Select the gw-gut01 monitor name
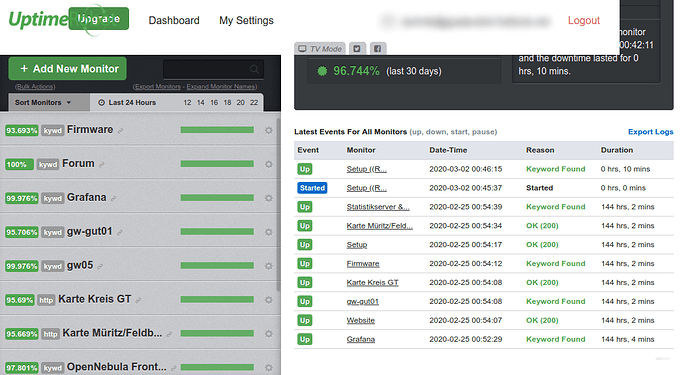 point(90,231)
